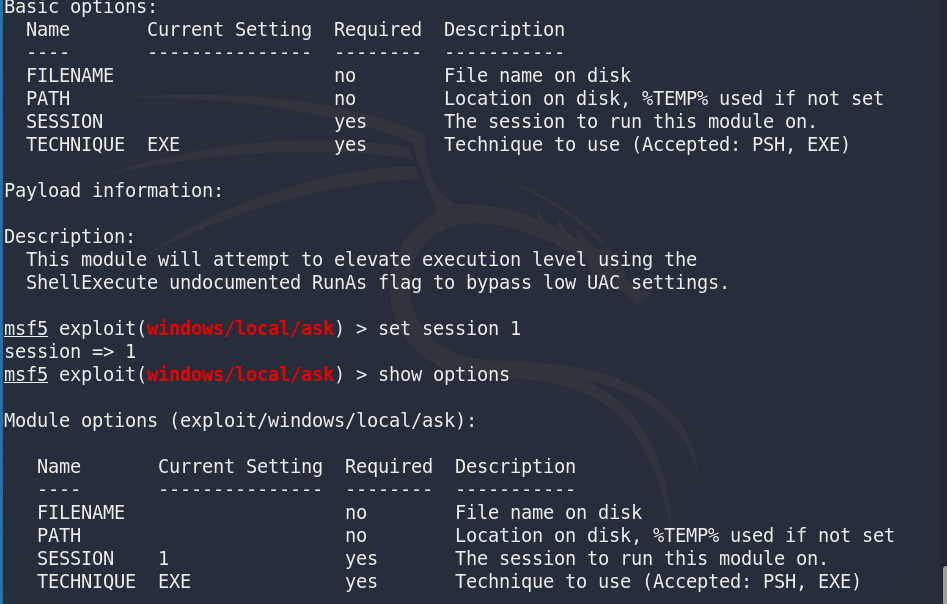
Task: Click 'File name on disk' in Module options
Action: tap(548, 512)
